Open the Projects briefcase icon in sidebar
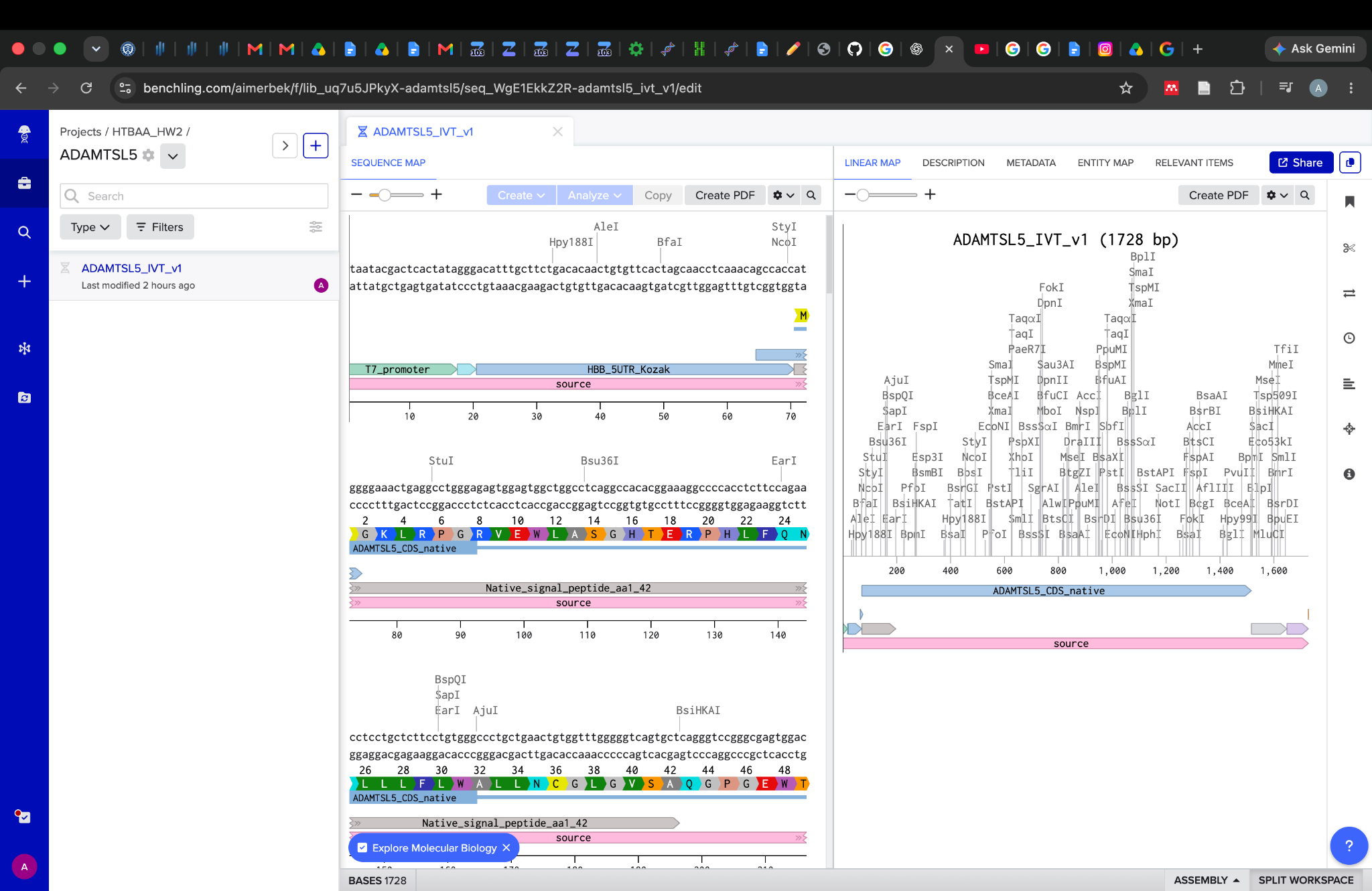This screenshot has height=891, width=1372. 24,183
